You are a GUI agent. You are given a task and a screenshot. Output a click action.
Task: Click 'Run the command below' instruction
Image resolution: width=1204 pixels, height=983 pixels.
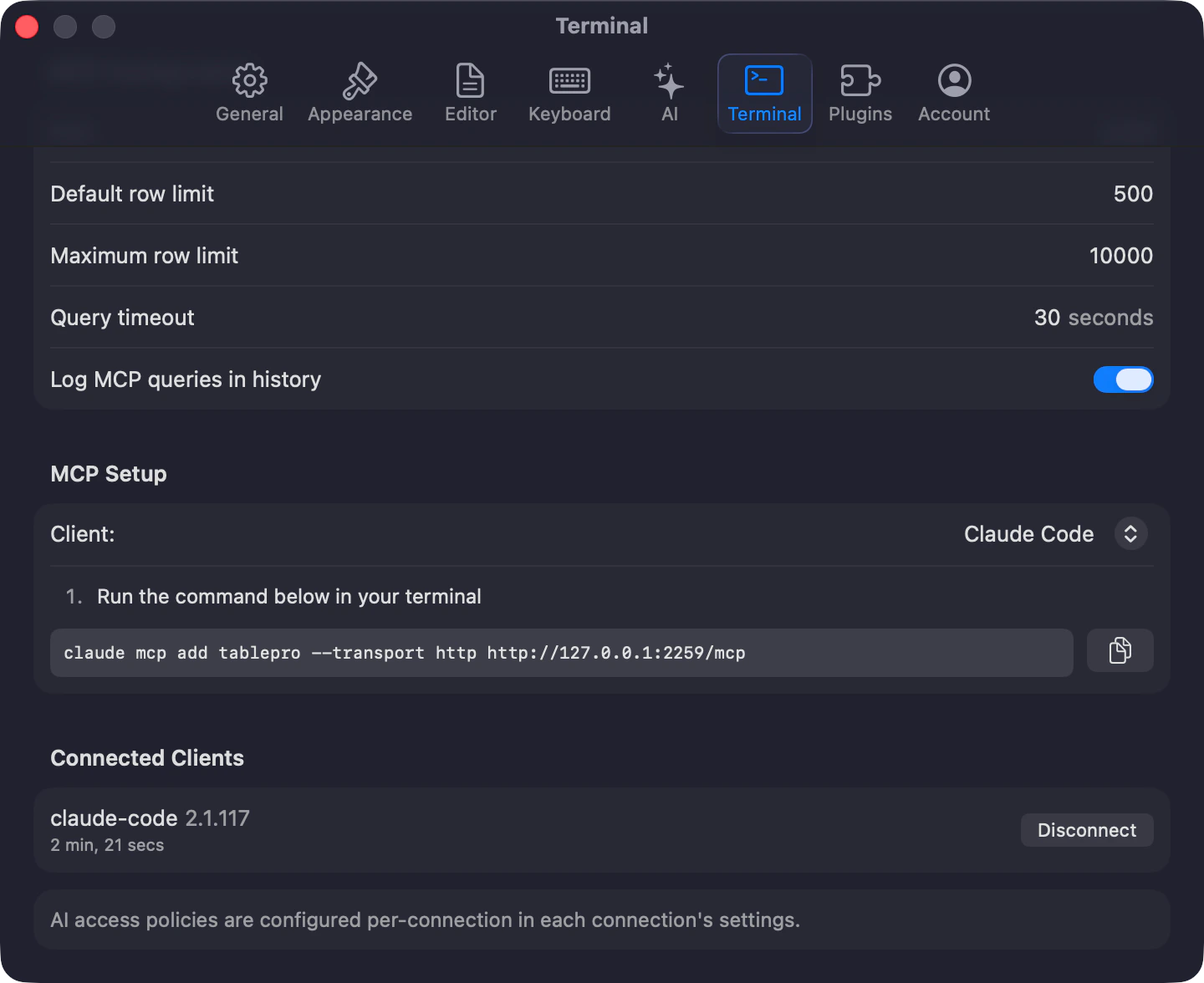coord(288,597)
